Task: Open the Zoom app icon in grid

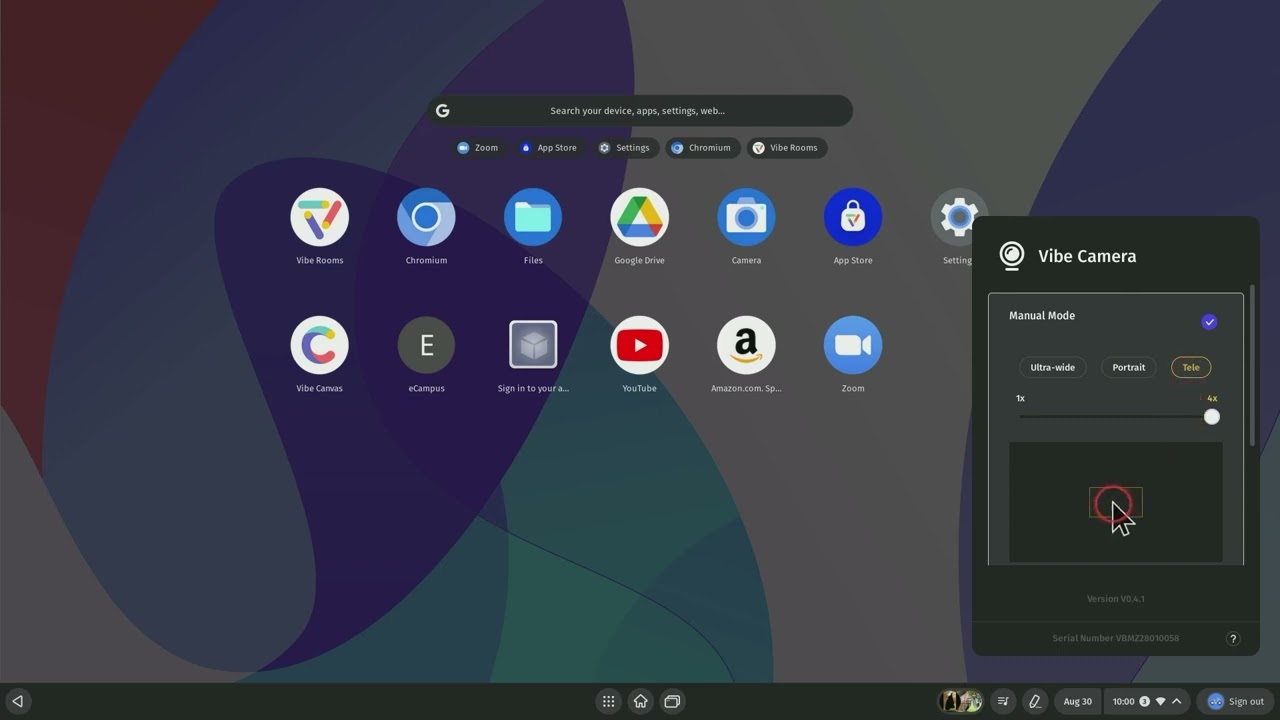Action: 852,345
